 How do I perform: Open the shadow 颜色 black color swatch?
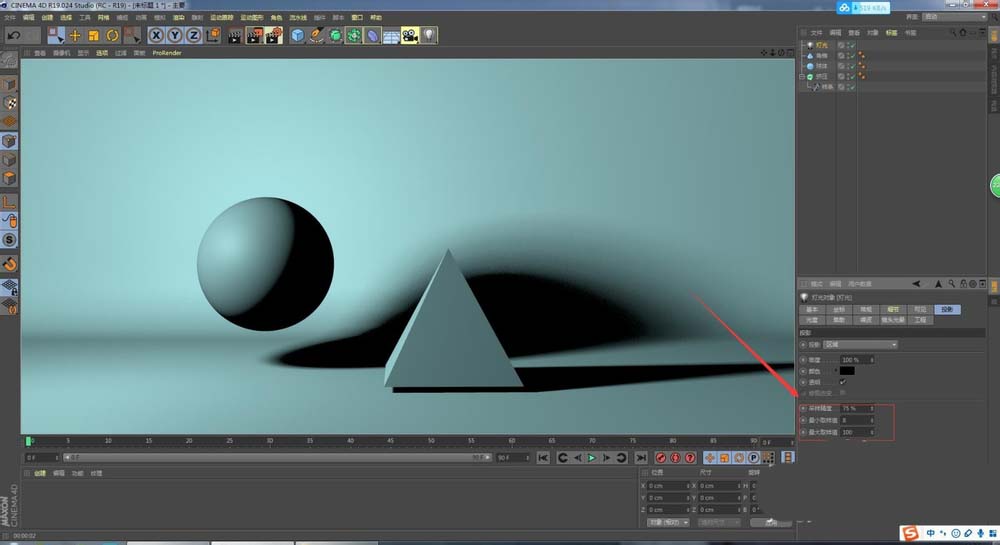(847, 371)
